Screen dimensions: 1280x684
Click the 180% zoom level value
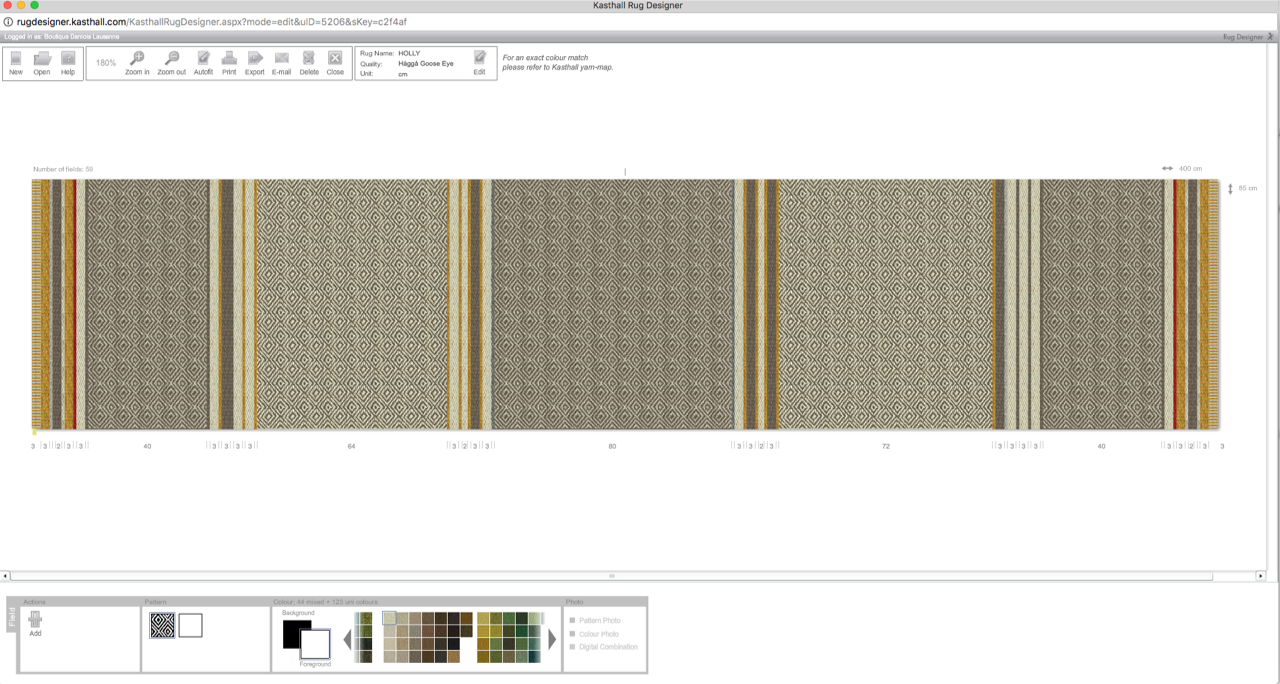coord(106,63)
